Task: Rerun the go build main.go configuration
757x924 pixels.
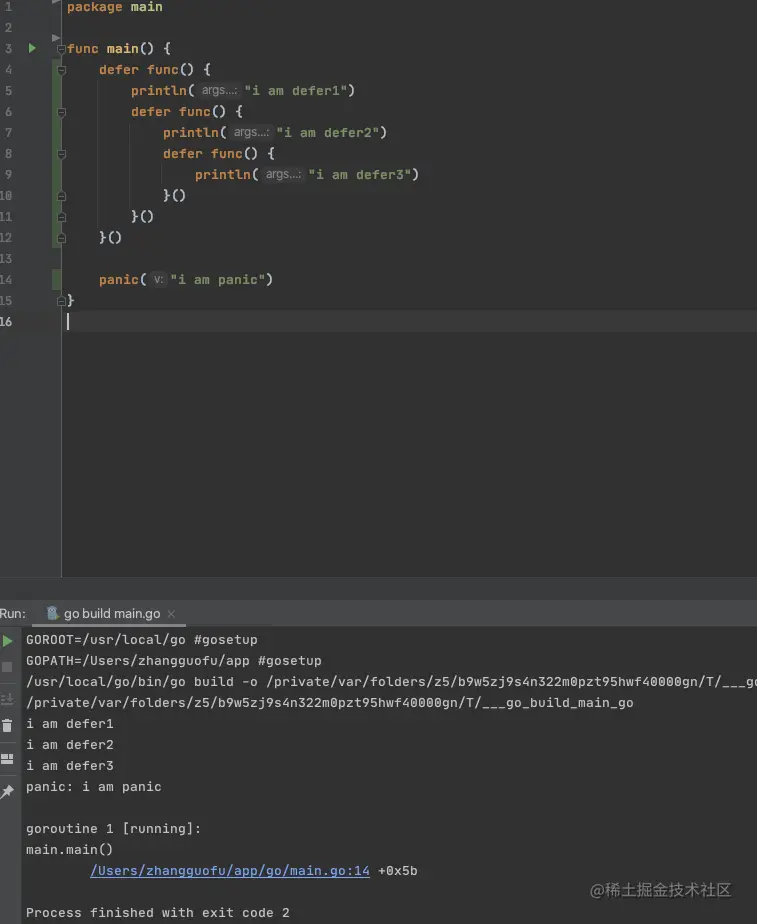Action: click(x=7, y=641)
